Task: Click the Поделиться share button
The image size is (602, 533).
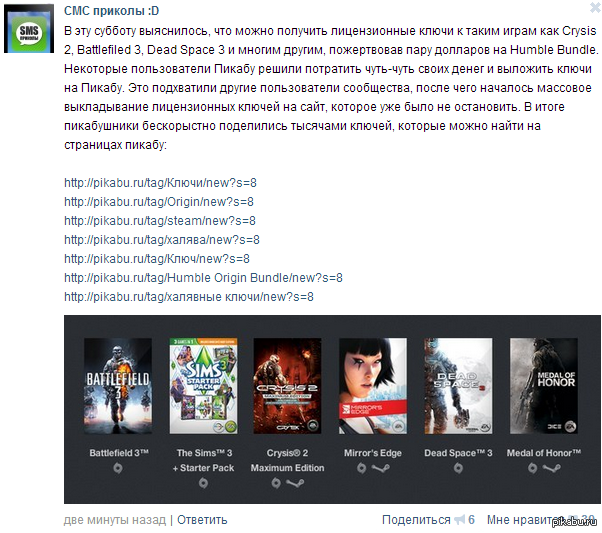Action: click(416, 520)
